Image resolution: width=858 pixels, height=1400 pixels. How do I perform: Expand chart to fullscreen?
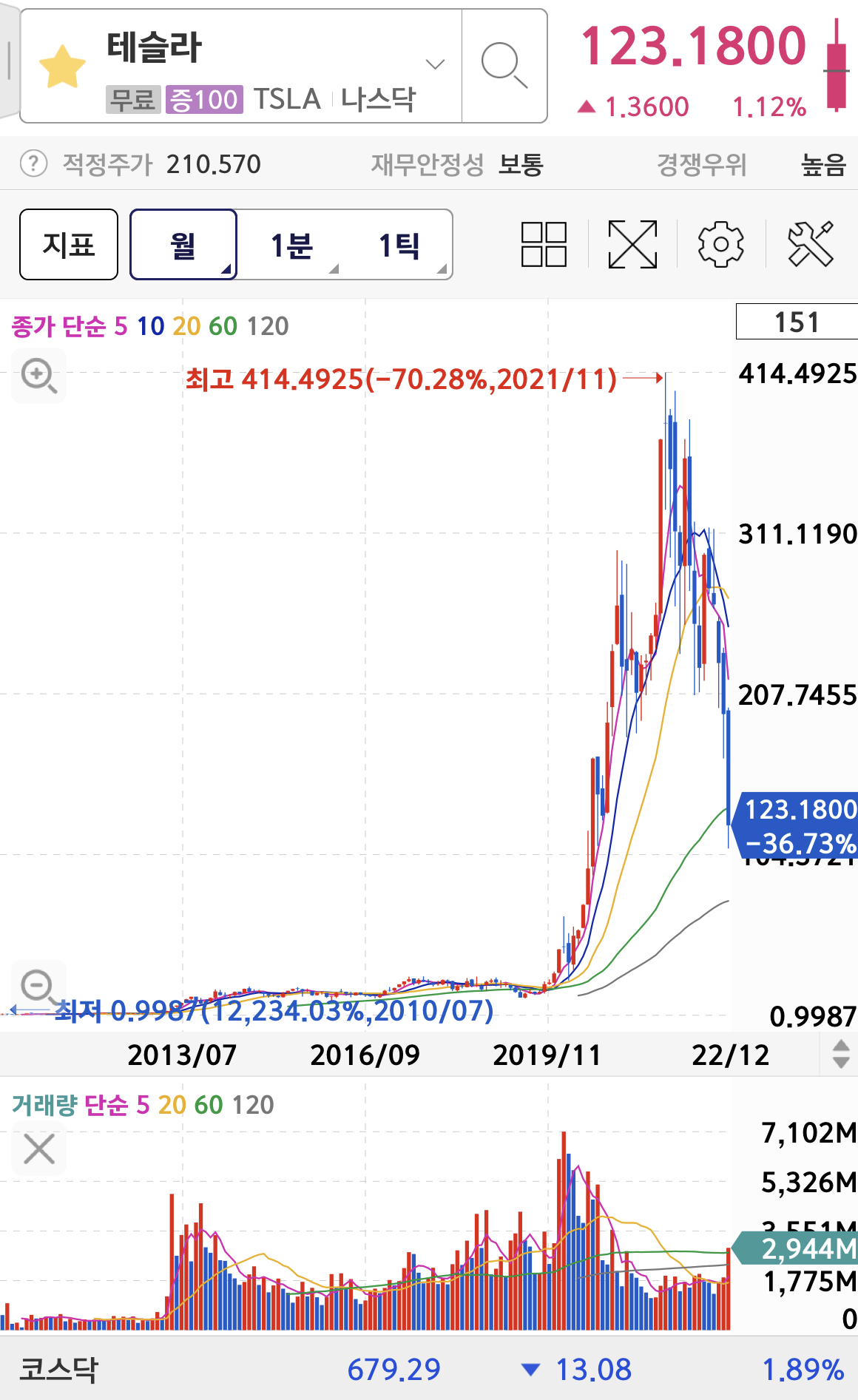click(632, 244)
